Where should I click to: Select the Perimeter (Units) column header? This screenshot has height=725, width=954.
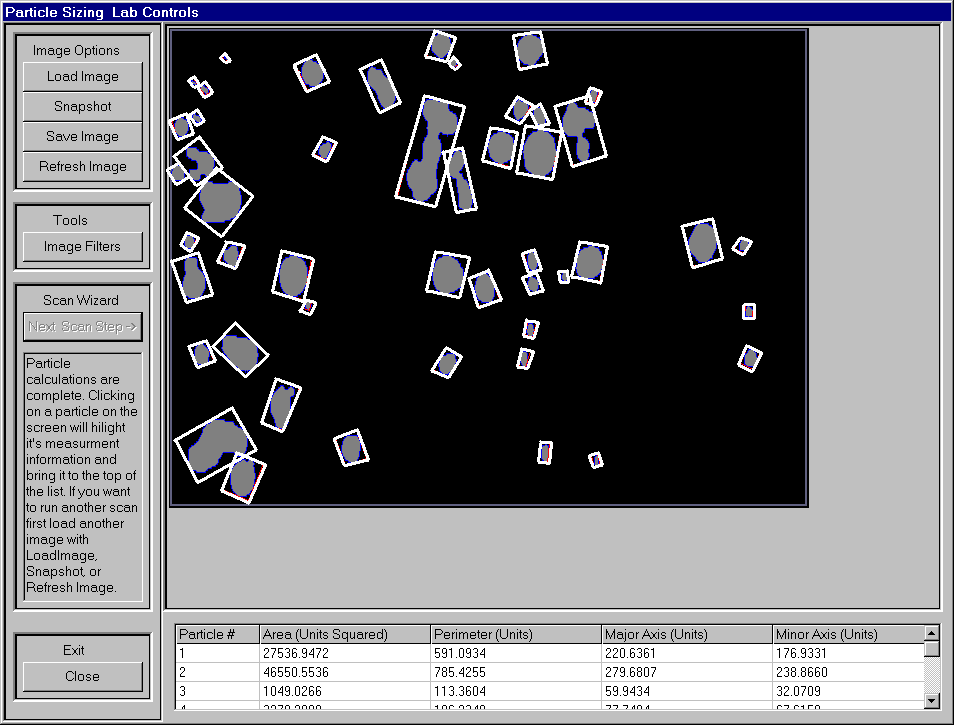pos(515,634)
